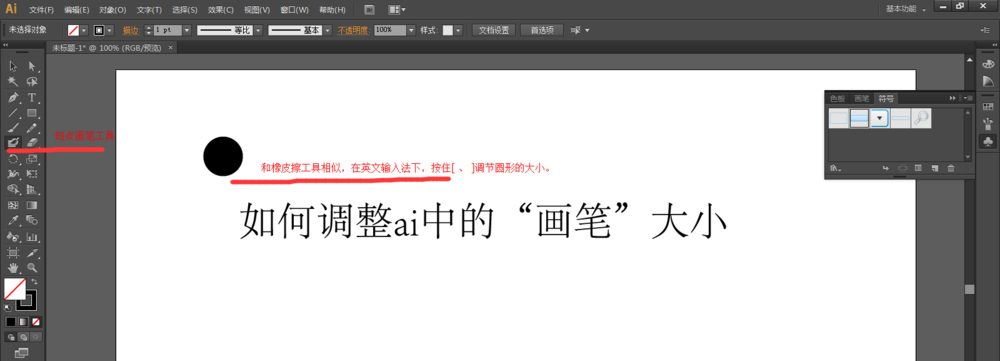Click the 描边 stroke link
Viewport: 1000px width, 361px height.
(131, 30)
